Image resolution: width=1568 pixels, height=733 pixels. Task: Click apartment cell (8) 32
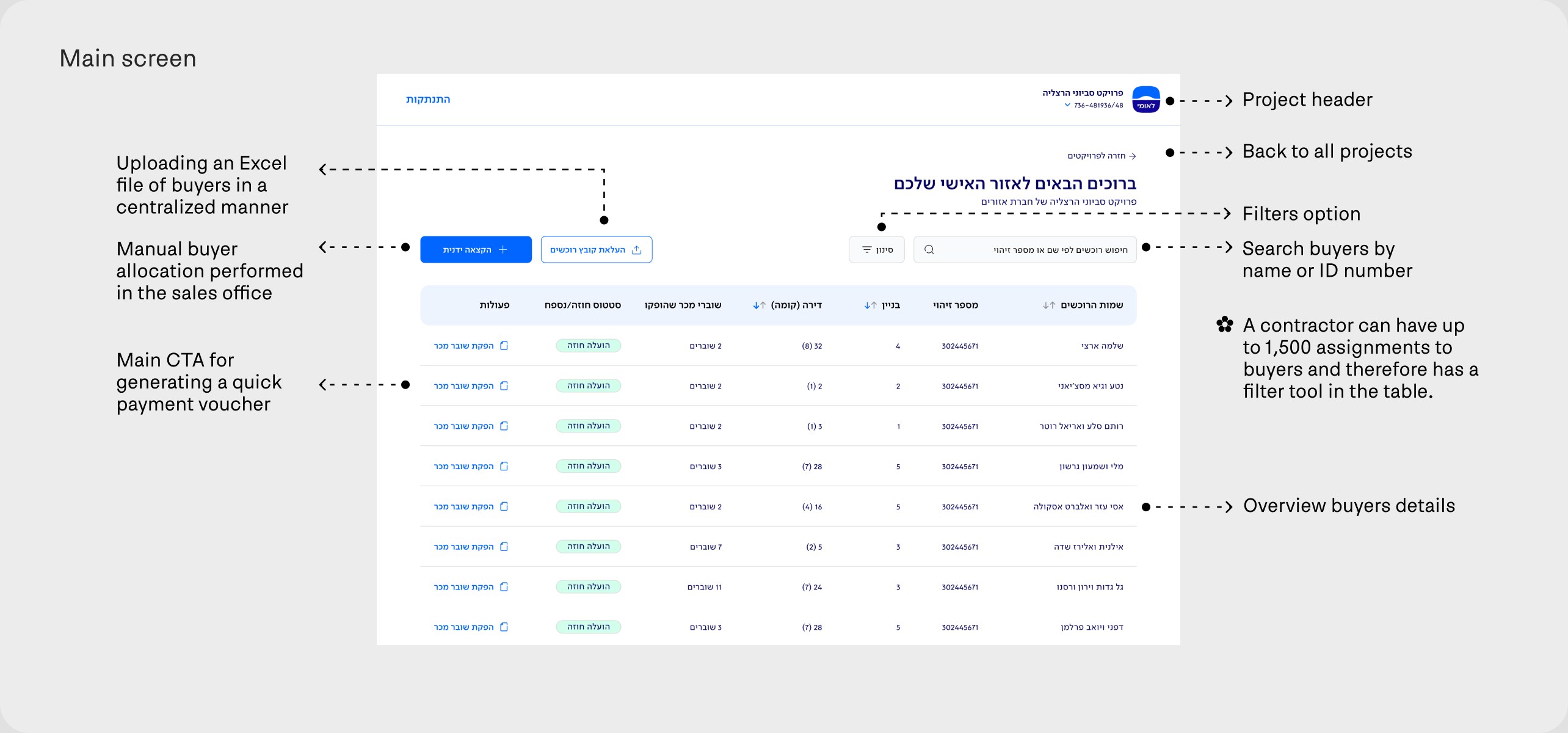(x=812, y=346)
